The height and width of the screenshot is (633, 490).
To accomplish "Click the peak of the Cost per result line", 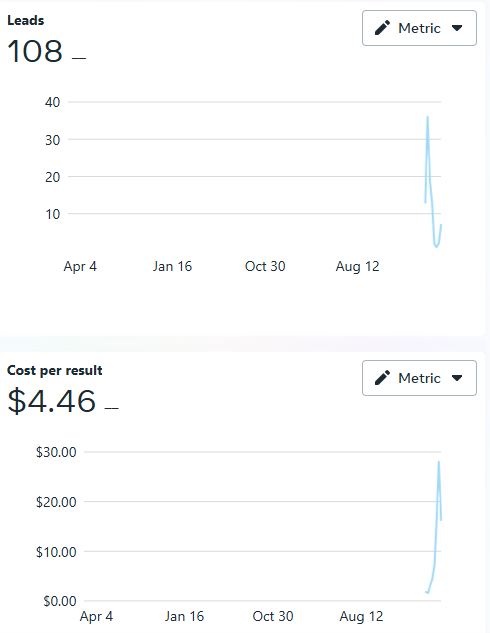I will tap(439, 462).
